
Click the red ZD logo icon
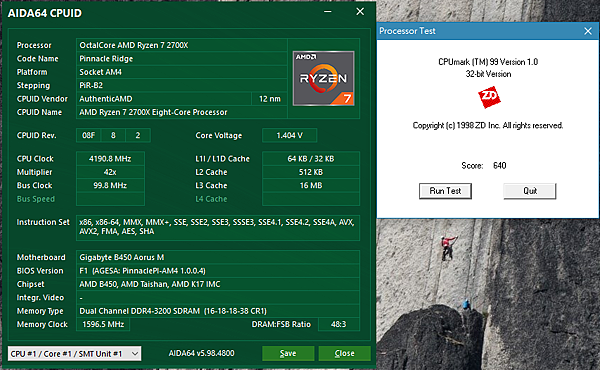point(489,97)
